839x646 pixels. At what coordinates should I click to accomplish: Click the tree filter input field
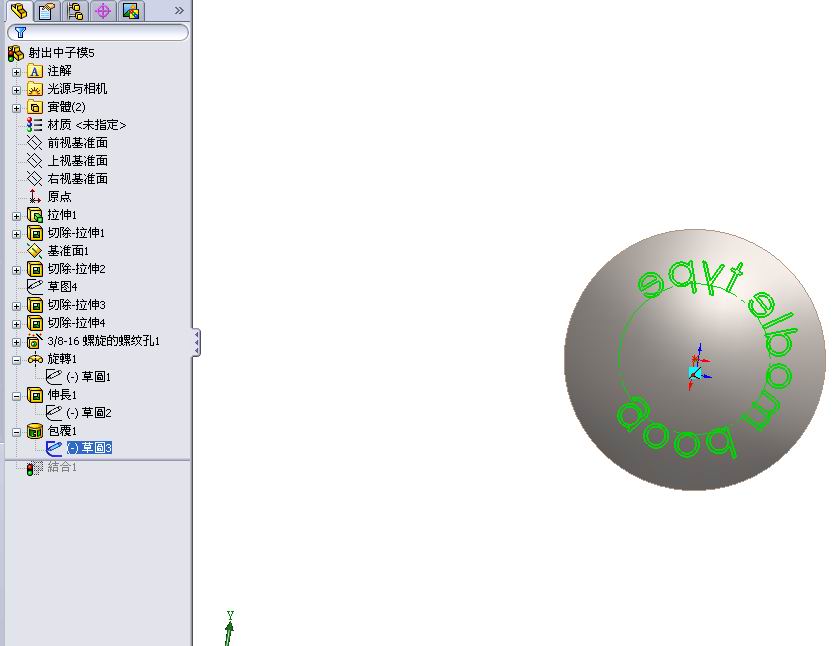pos(98,33)
